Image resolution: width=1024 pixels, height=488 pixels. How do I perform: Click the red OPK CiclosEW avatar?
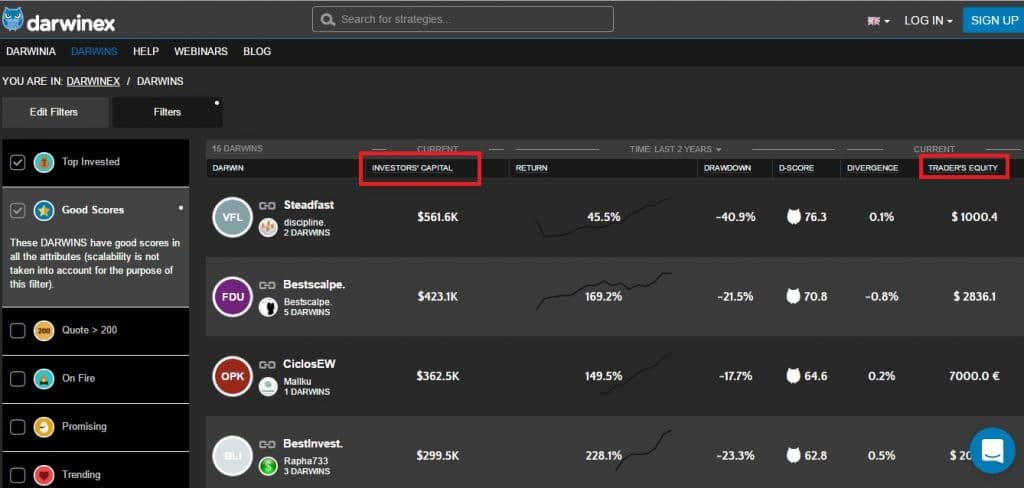click(233, 376)
